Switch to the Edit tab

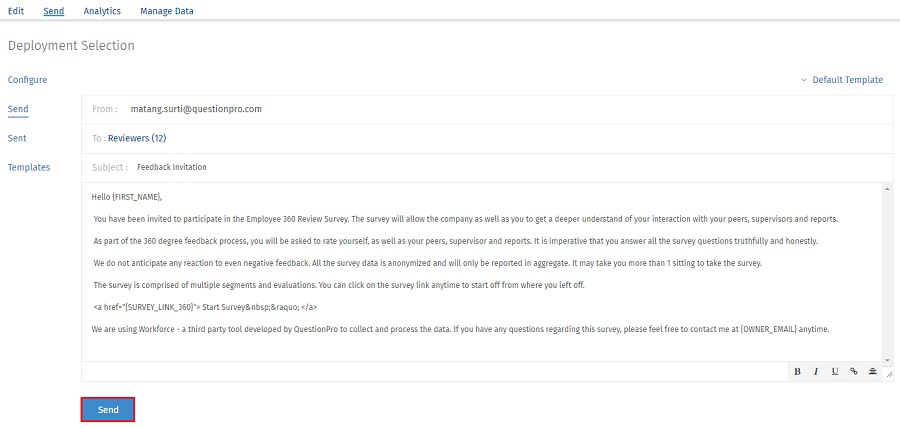pyautogui.click(x=16, y=11)
